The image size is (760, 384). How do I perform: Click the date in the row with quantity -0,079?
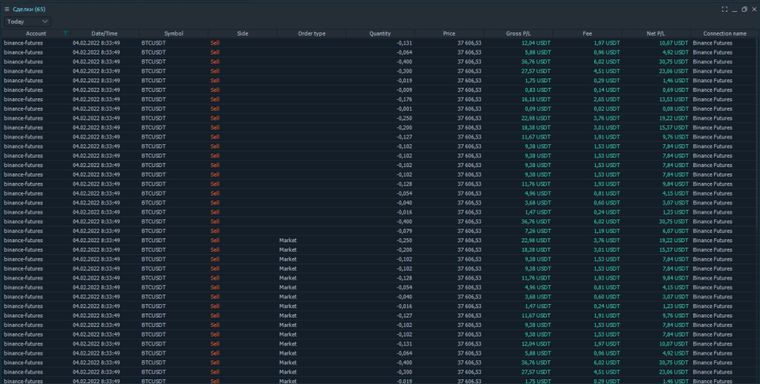[x=96, y=231]
